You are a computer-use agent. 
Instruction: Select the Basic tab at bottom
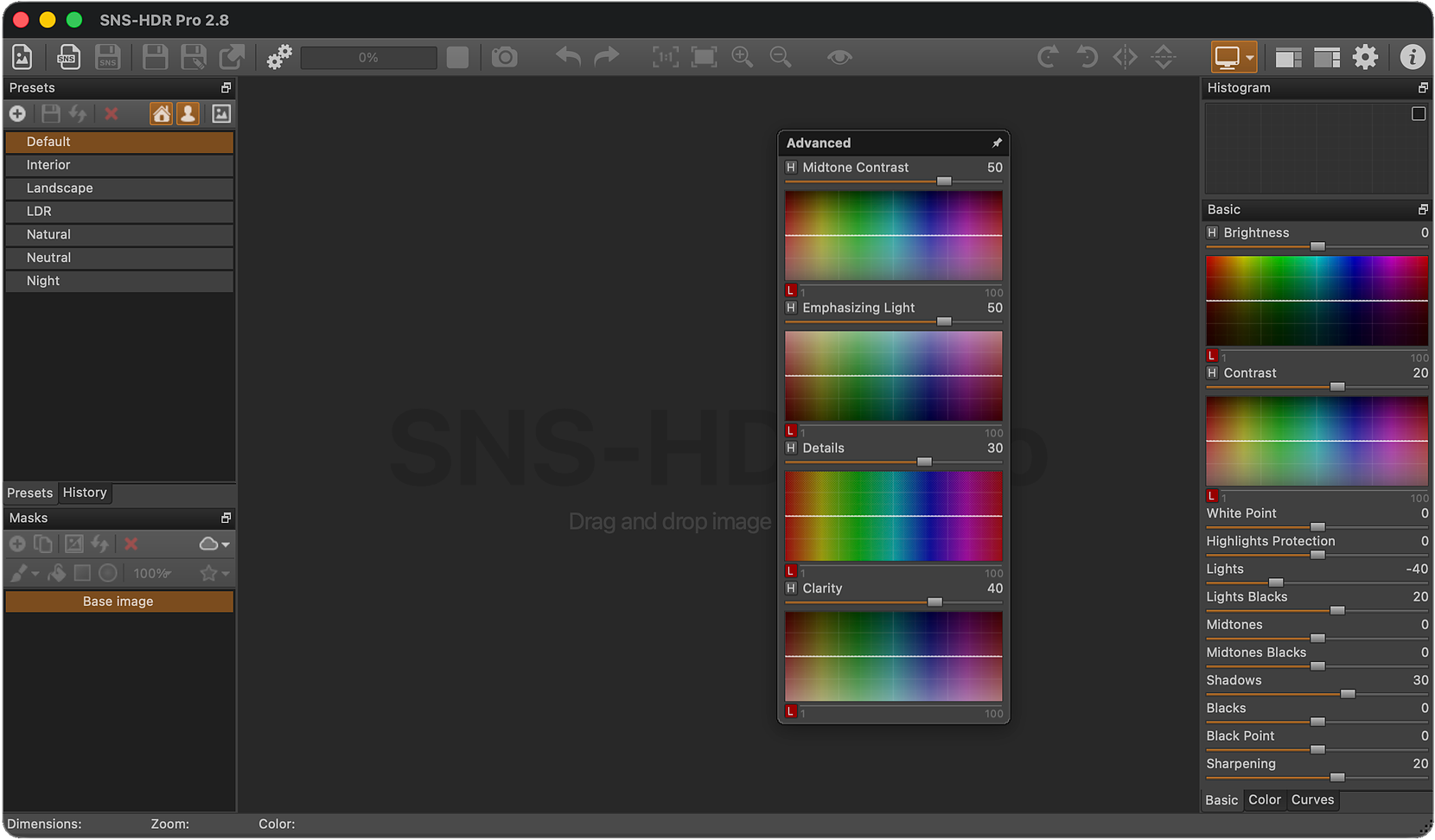coord(1221,800)
